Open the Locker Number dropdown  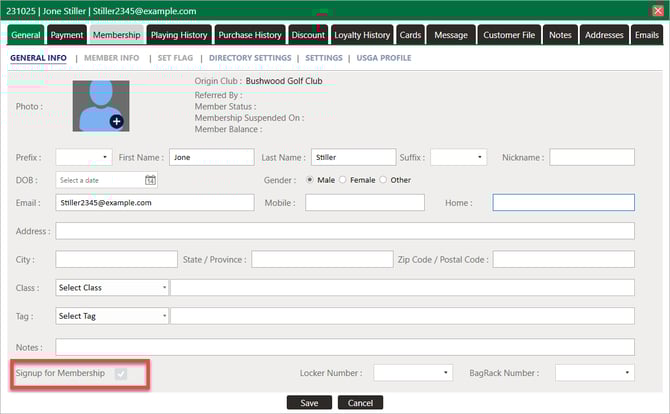pyautogui.click(x=412, y=373)
